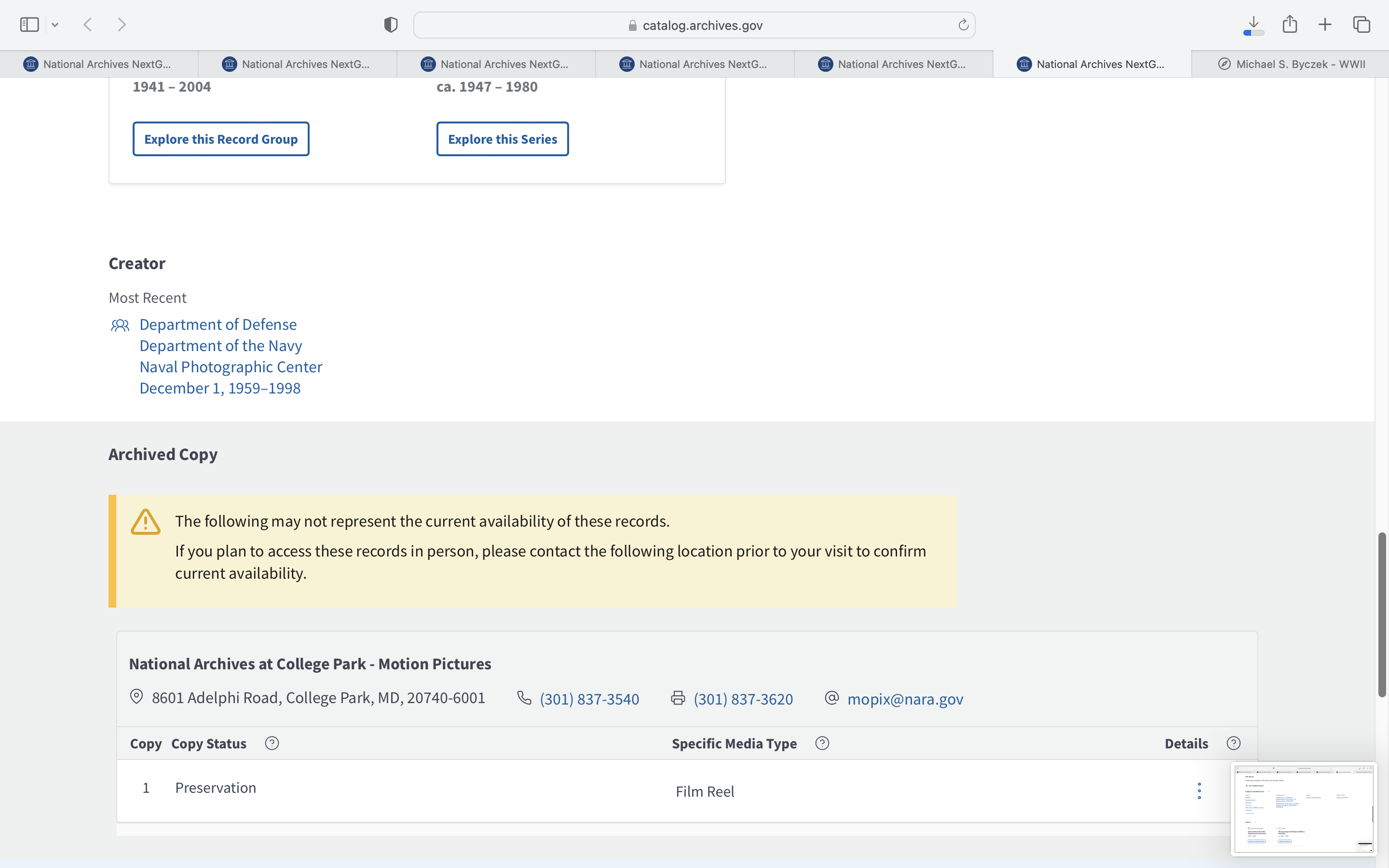
Task: Click the Specific Media Type help icon
Action: point(822,744)
